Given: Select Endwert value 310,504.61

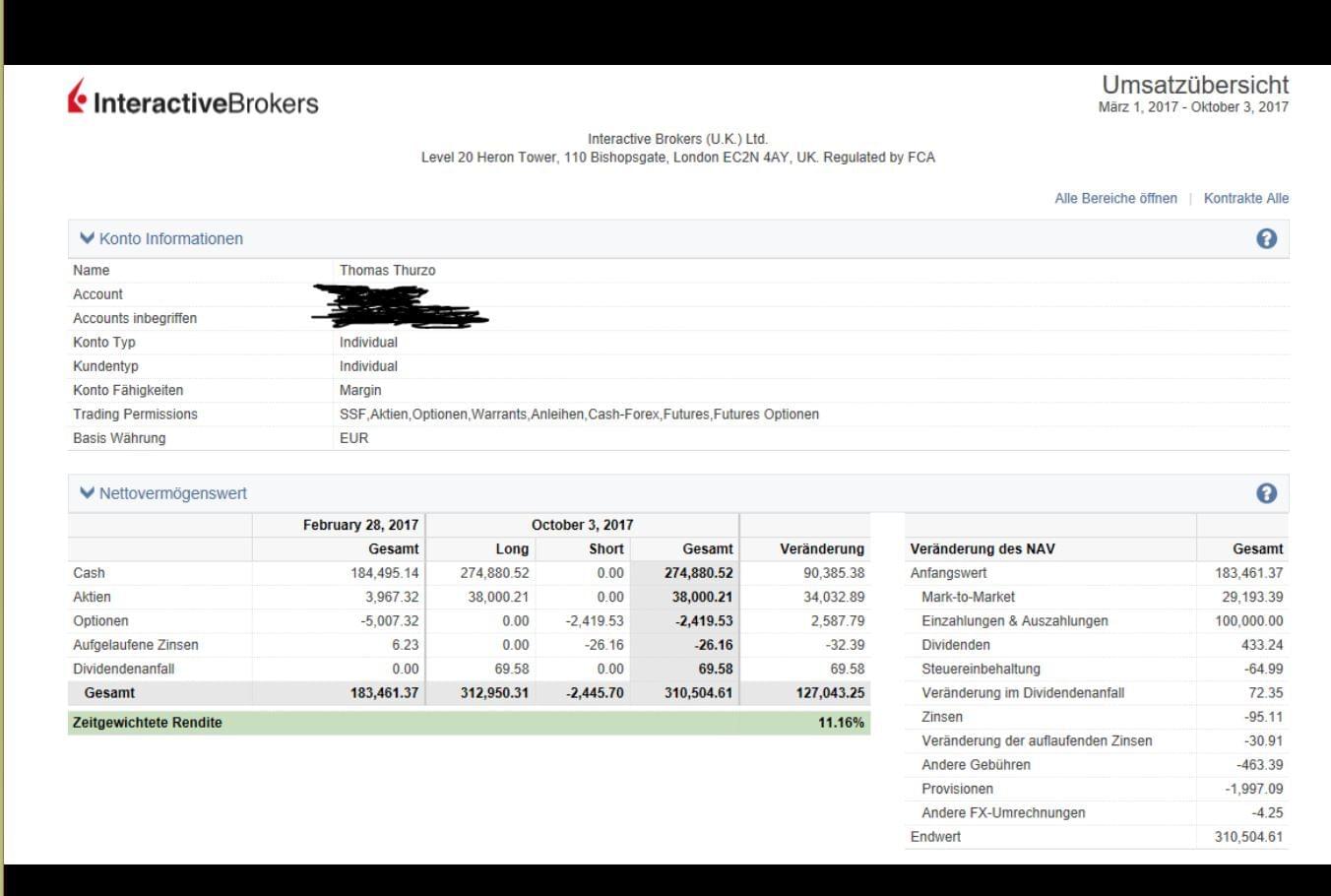Looking at the screenshot, I should [1248, 837].
